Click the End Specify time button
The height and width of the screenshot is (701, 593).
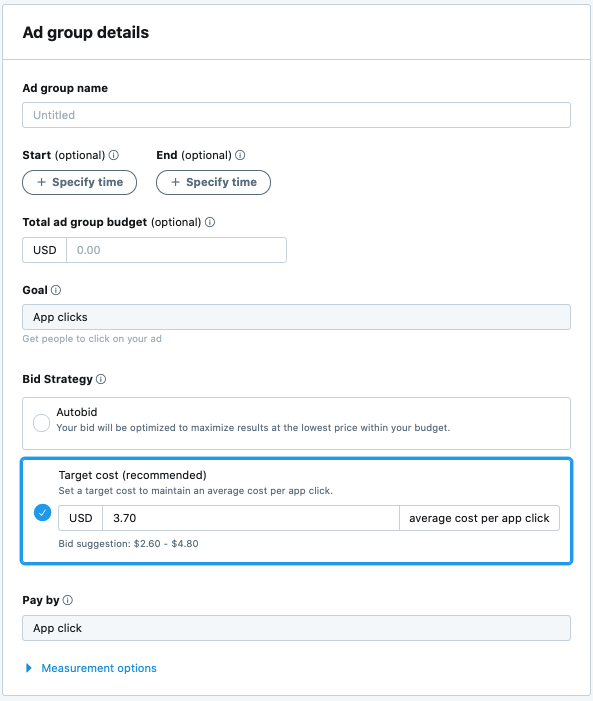click(x=213, y=182)
